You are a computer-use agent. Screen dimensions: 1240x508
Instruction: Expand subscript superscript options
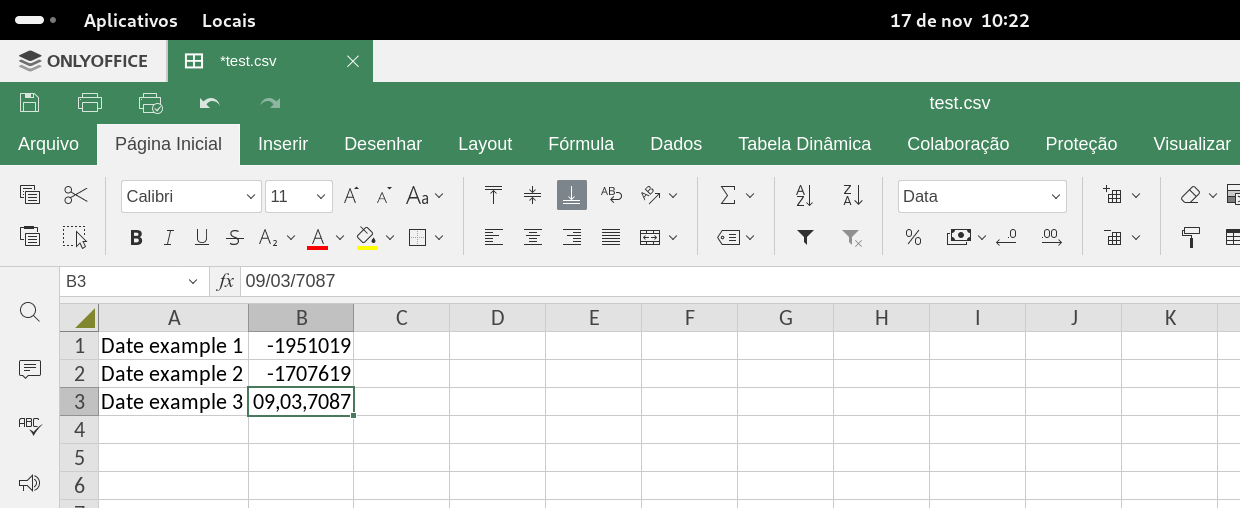[x=290, y=238]
